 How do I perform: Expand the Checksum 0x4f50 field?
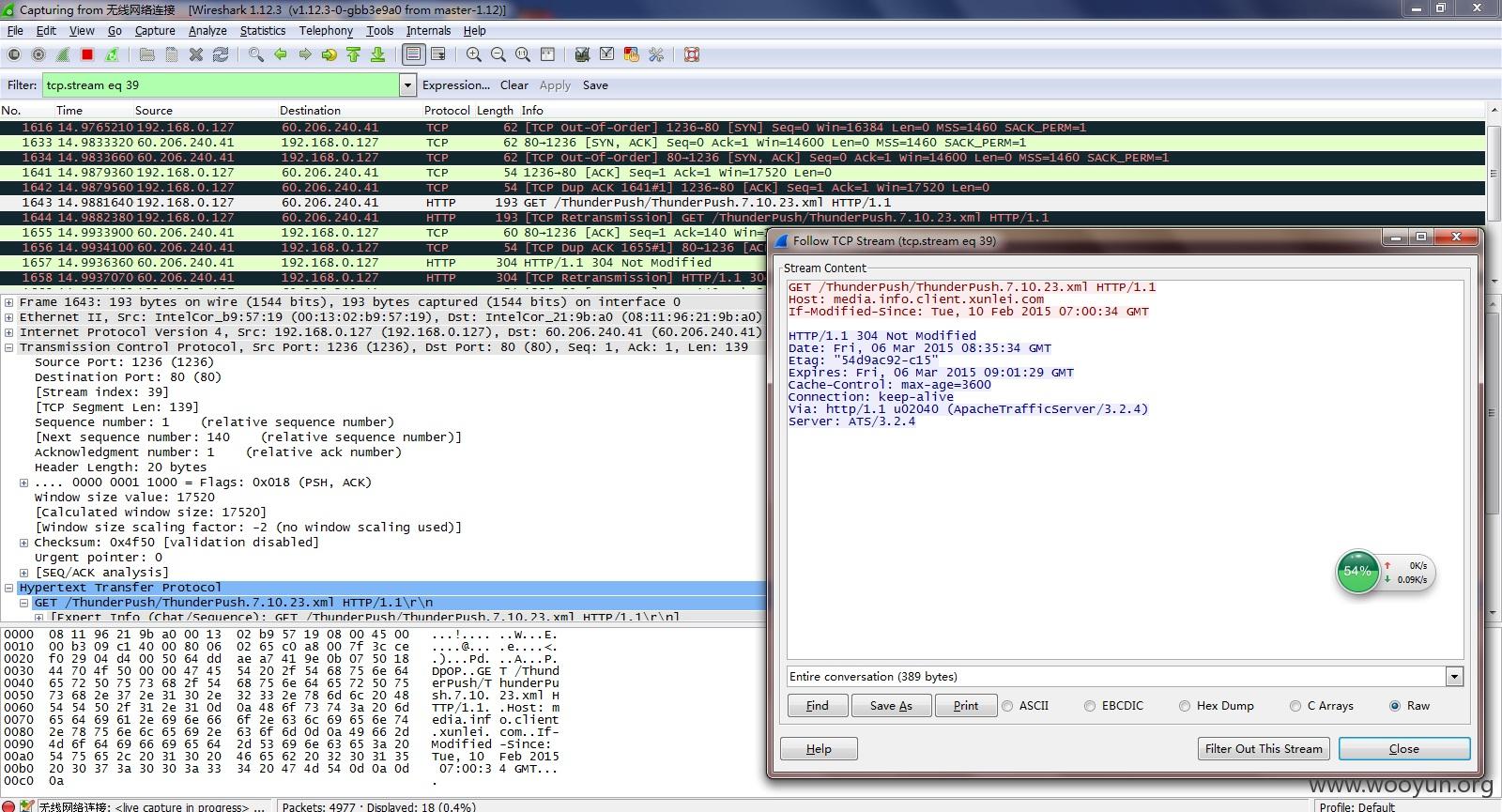pyautogui.click(x=23, y=543)
